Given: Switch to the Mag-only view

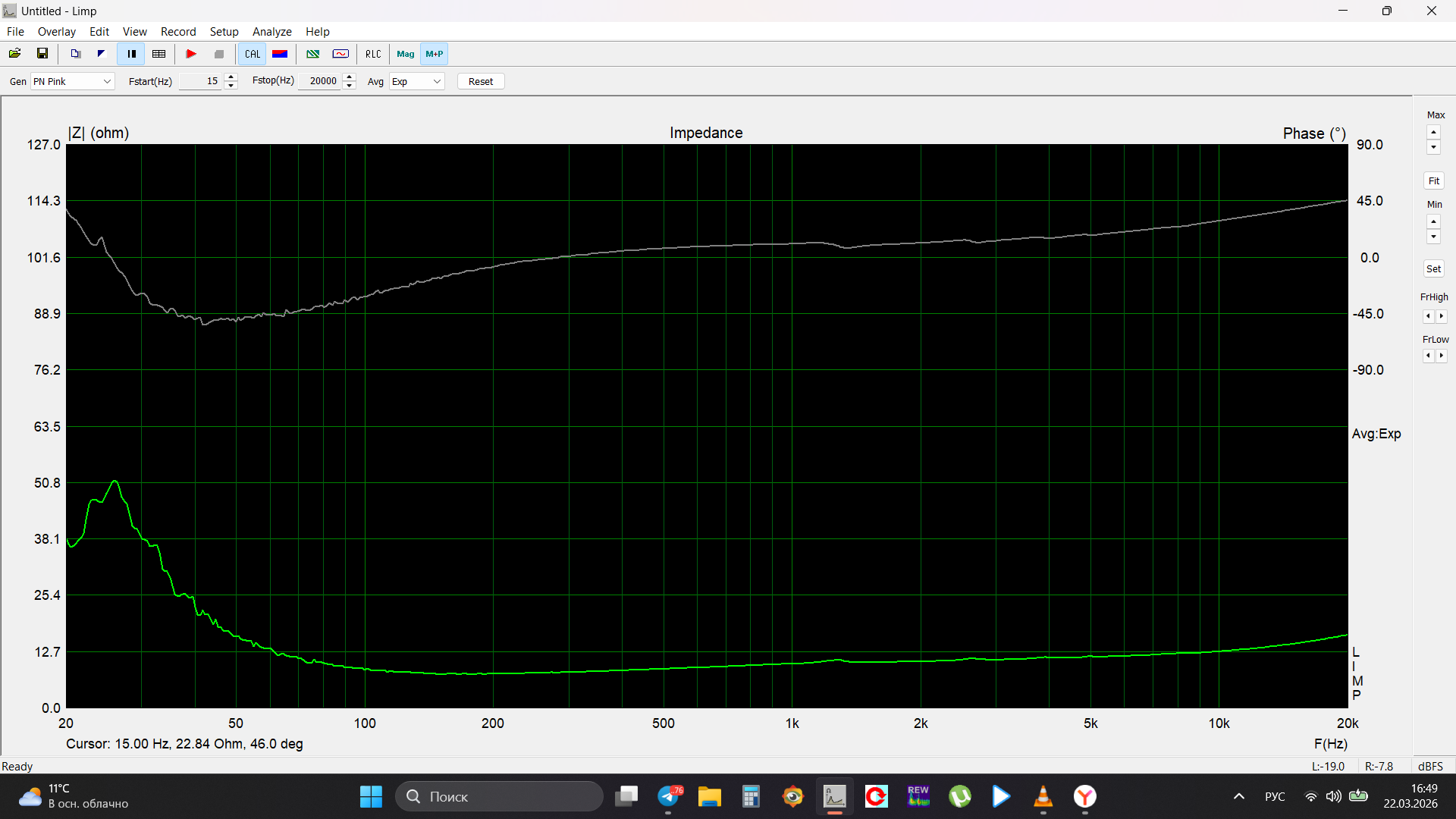Looking at the screenshot, I should click(x=406, y=54).
